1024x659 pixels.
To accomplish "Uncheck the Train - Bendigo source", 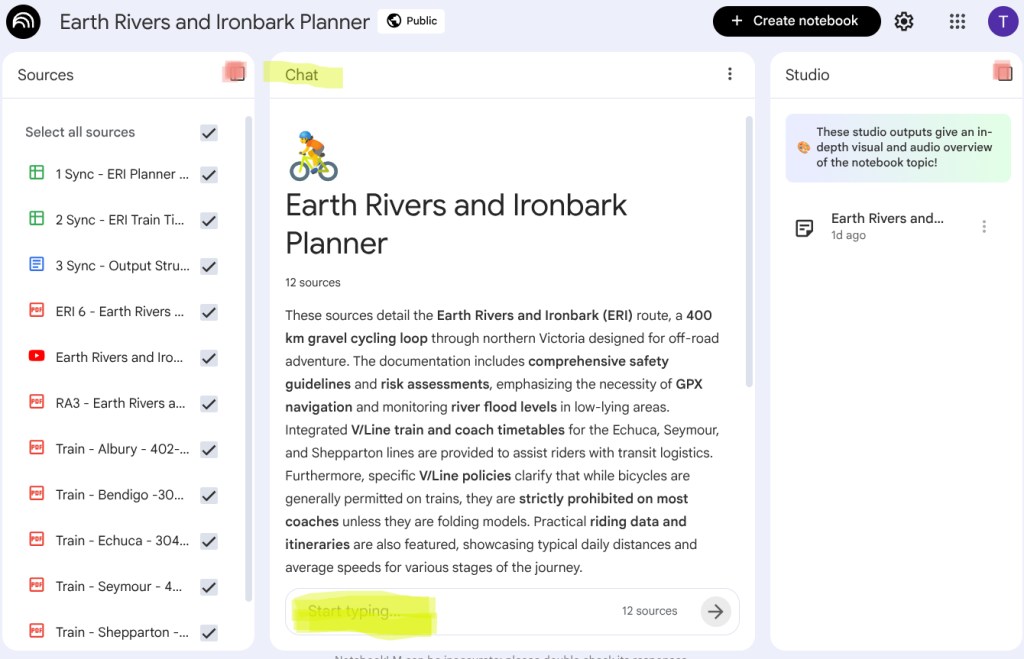I will coord(209,495).
